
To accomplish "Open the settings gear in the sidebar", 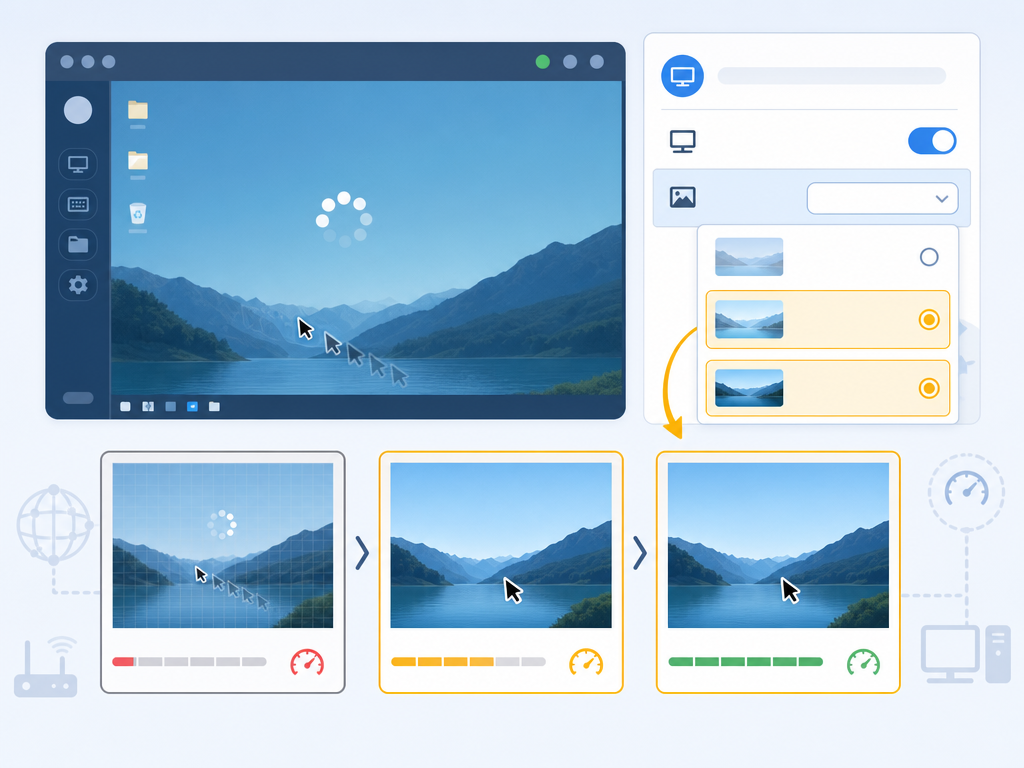I will pos(78,285).
